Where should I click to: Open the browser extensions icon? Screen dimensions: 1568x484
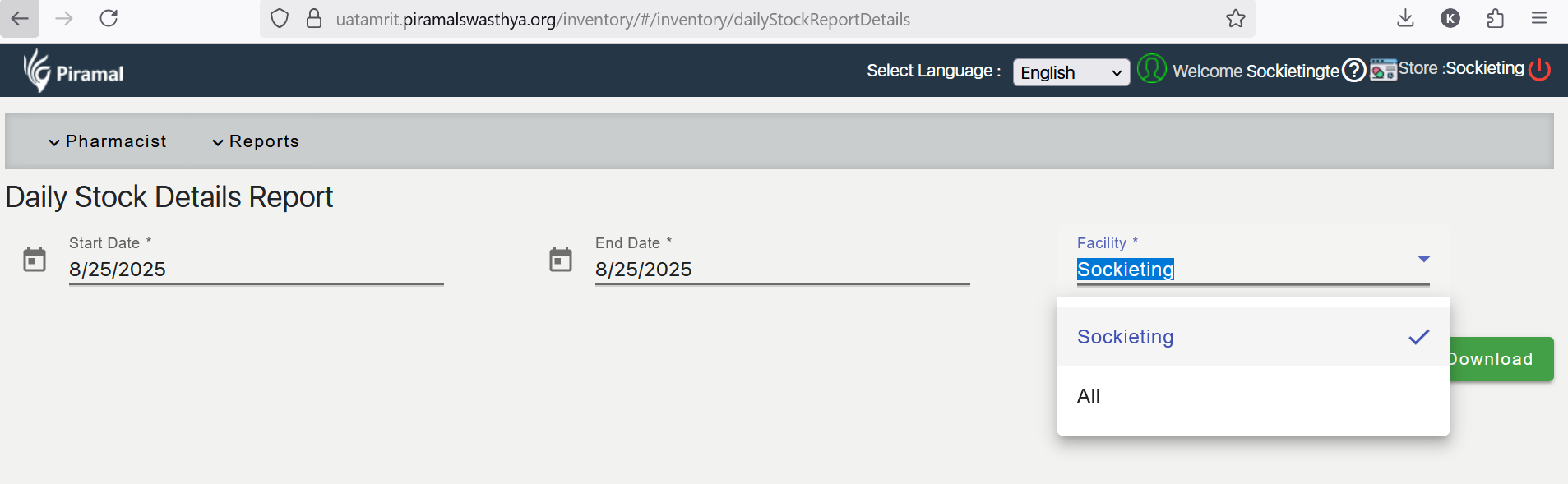(x=1495, y=19)
